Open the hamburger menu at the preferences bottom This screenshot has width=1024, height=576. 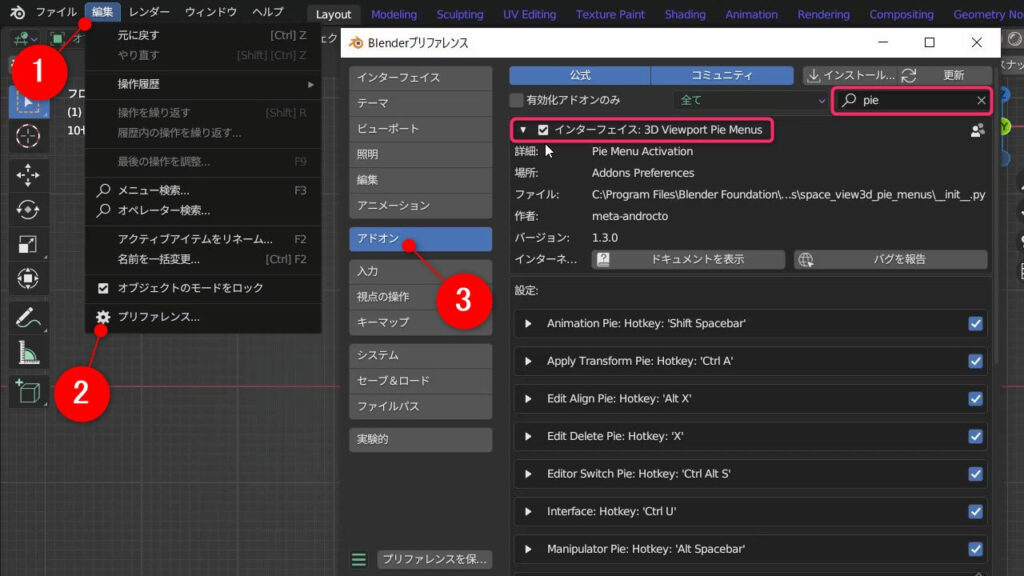(359, 560)
